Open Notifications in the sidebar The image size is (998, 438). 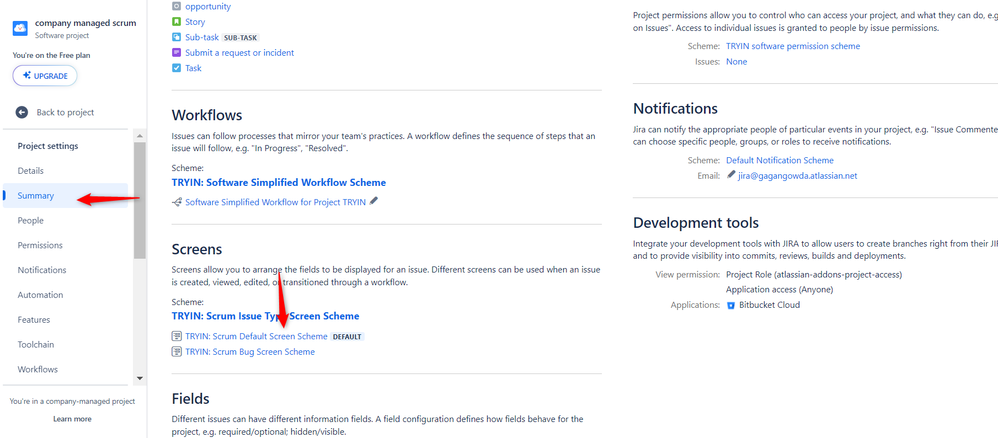pyautogui.click(x=42, y=270)
